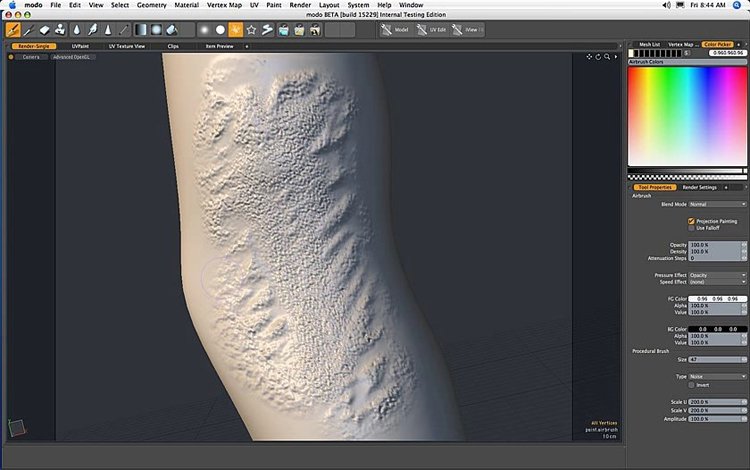Select the Airbrush paint tool

(12, 30)
